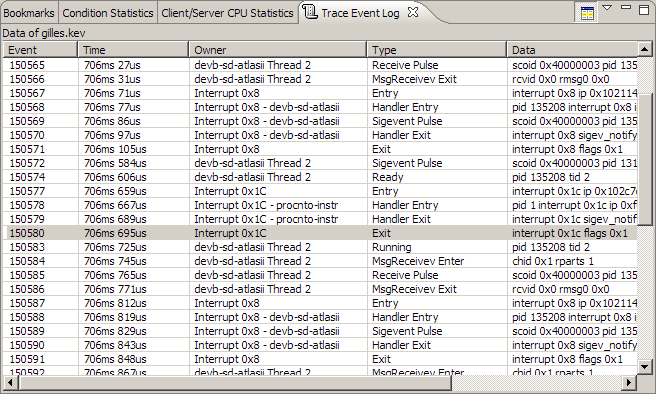Click horizontal scrollbar left arrow
This screenshot has width=656, height=394.
click(10, 382)
